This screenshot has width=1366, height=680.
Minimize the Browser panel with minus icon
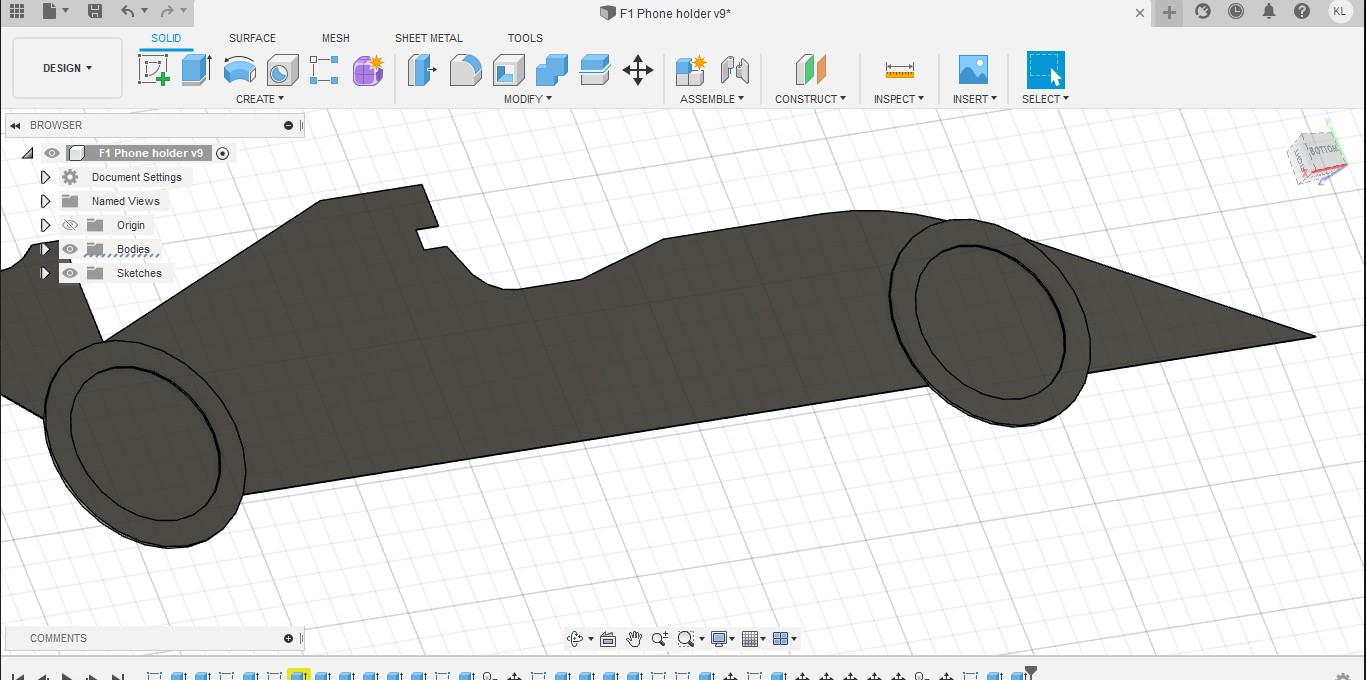click(x=288, y=125)
